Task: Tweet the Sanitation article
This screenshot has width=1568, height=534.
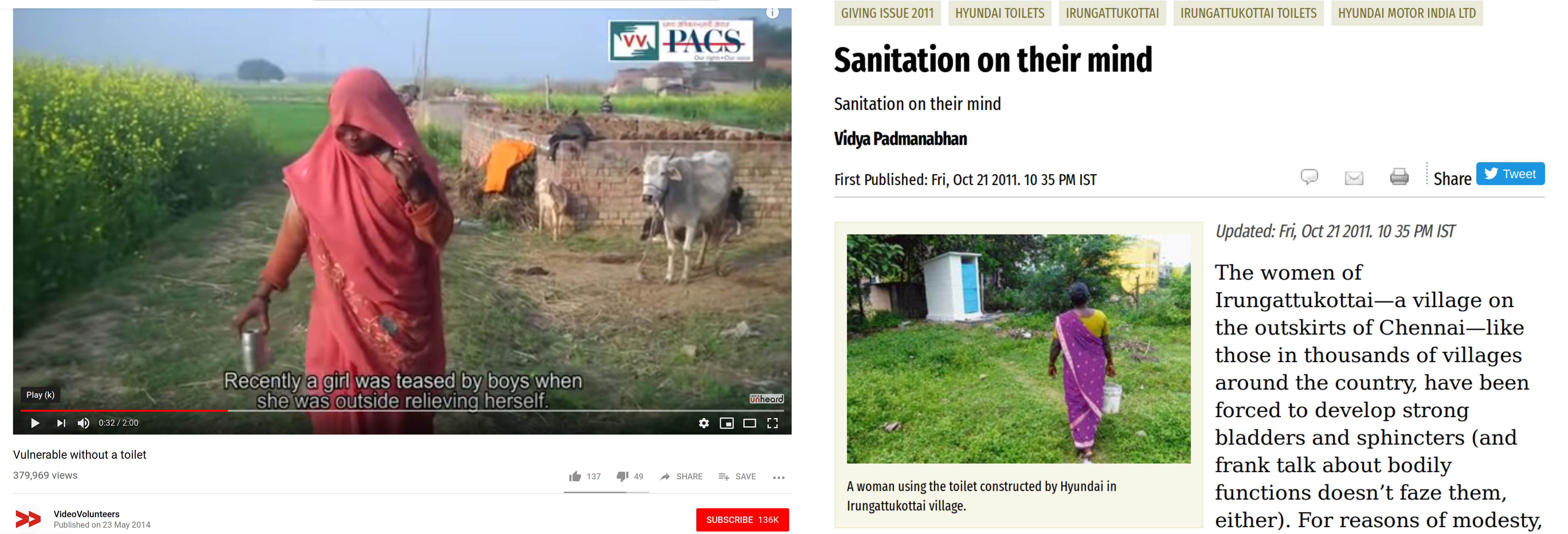Action: coord(1510,174)
